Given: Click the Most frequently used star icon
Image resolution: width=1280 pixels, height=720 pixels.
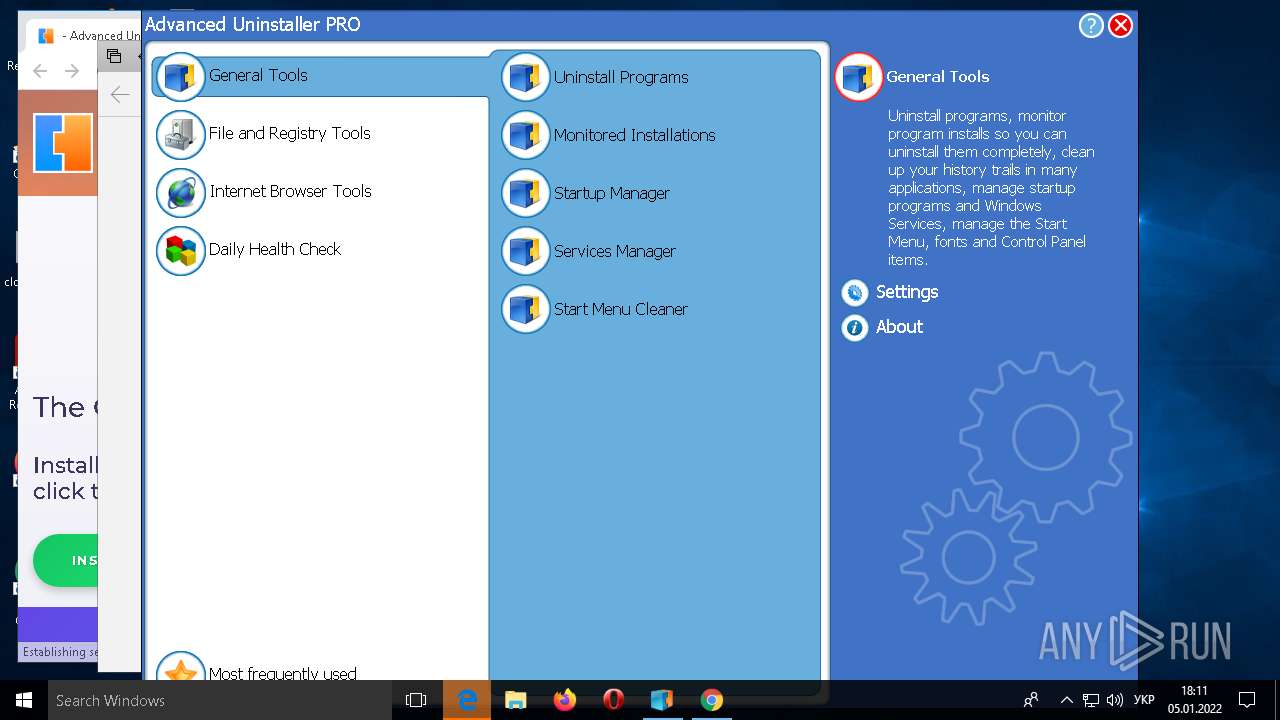Looking at the screenshot, I should pos(181,667).
